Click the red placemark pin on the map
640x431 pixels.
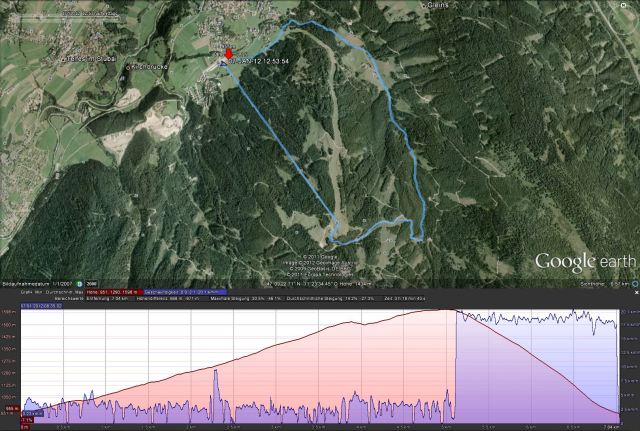227,53
